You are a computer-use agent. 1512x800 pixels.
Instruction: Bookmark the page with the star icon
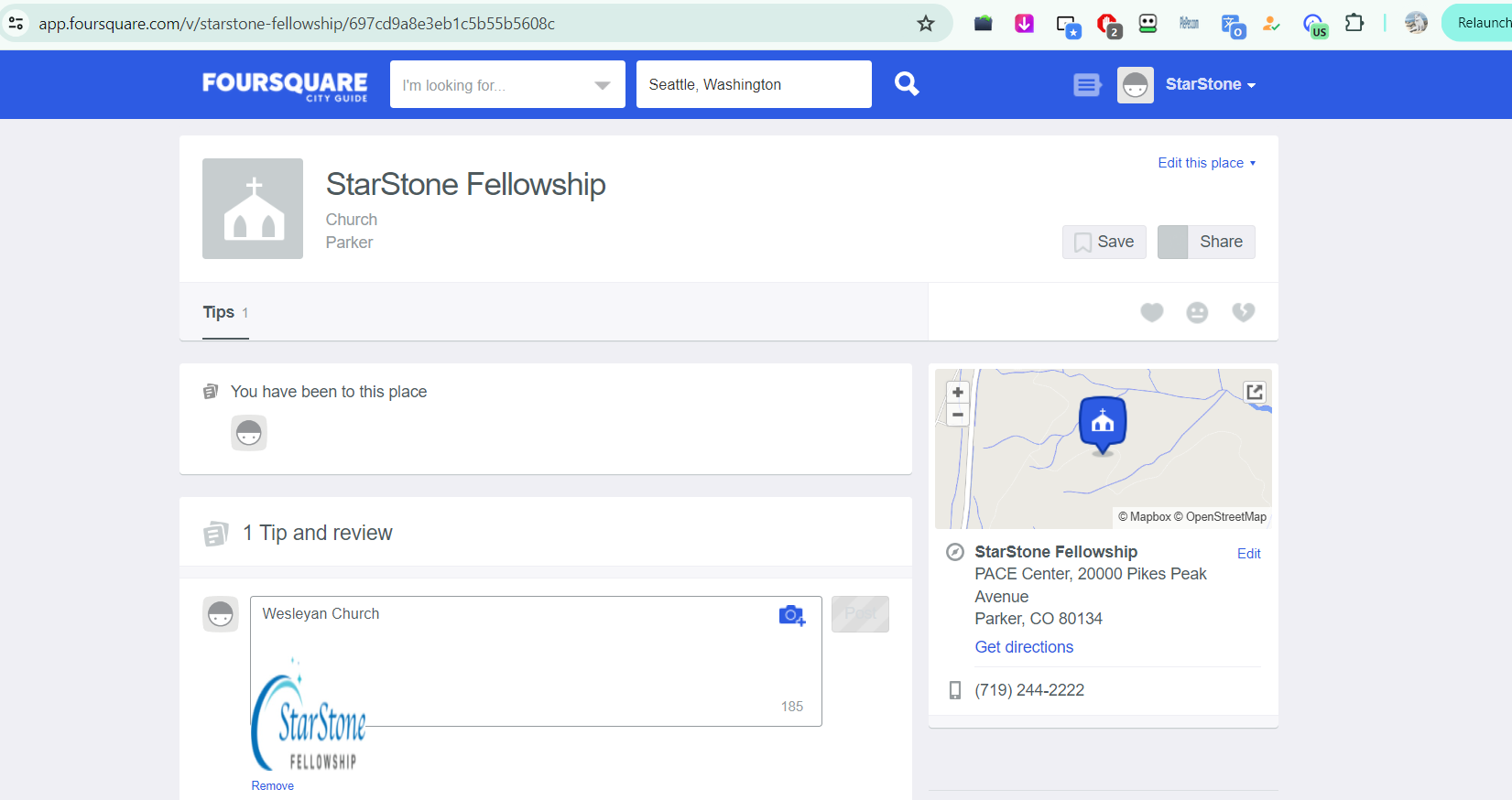[x=926, y=23]
